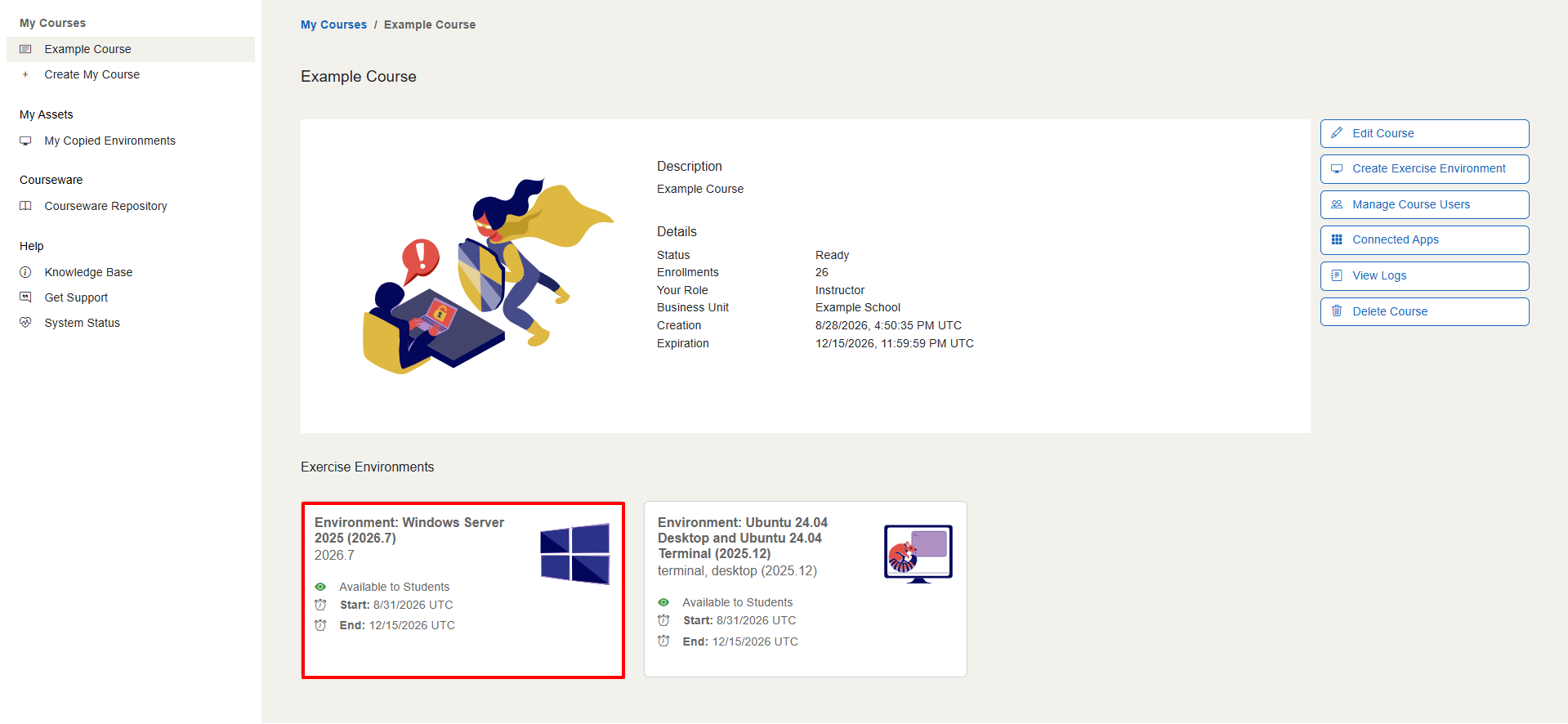Click the enrollments value '26'

pyautogui.click(x=822, y=272)
